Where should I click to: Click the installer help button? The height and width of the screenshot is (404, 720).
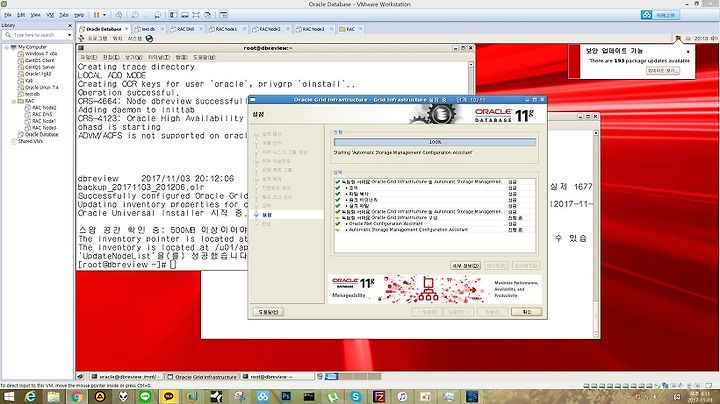268,312
